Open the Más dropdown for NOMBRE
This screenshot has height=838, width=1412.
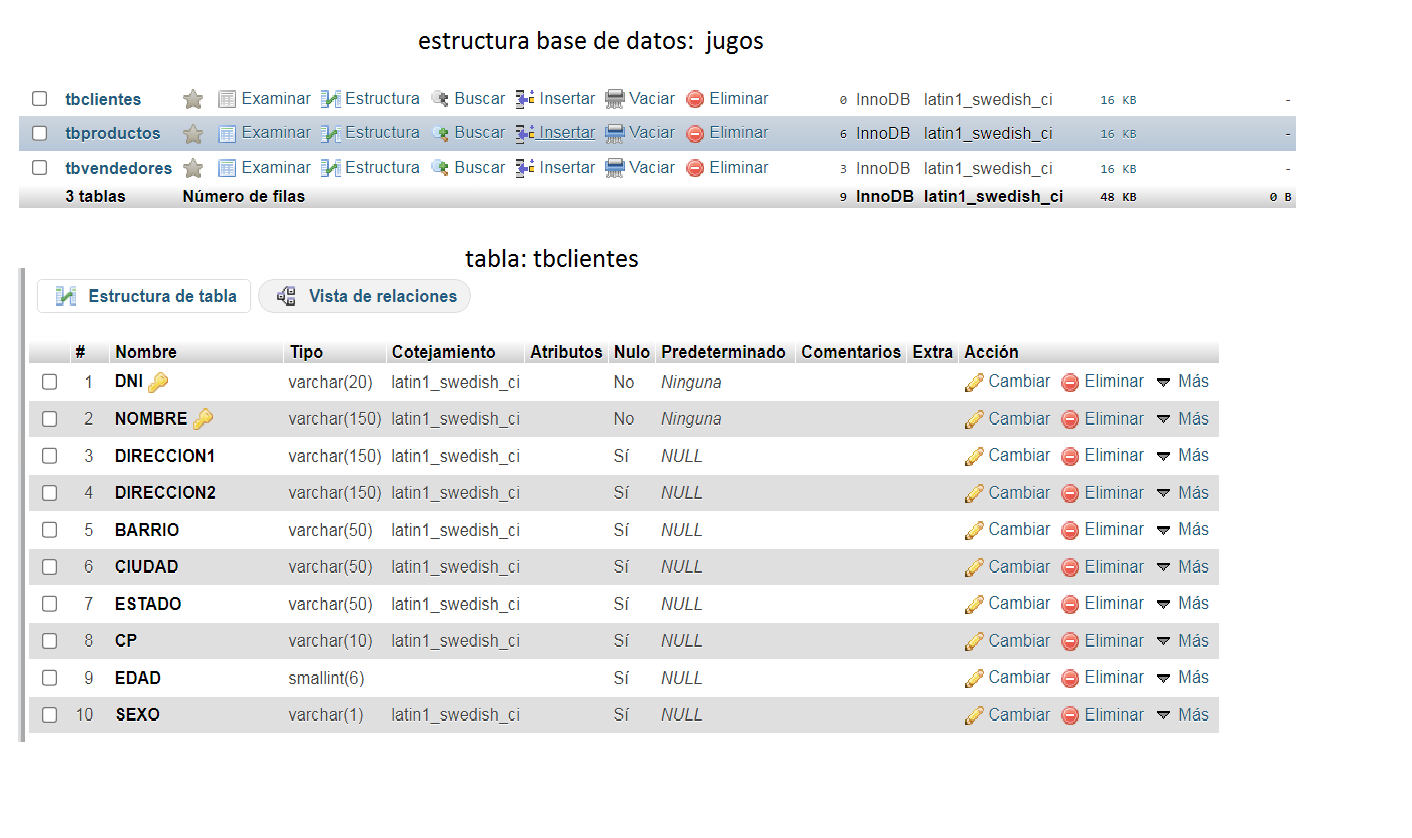coord(1182,419)
